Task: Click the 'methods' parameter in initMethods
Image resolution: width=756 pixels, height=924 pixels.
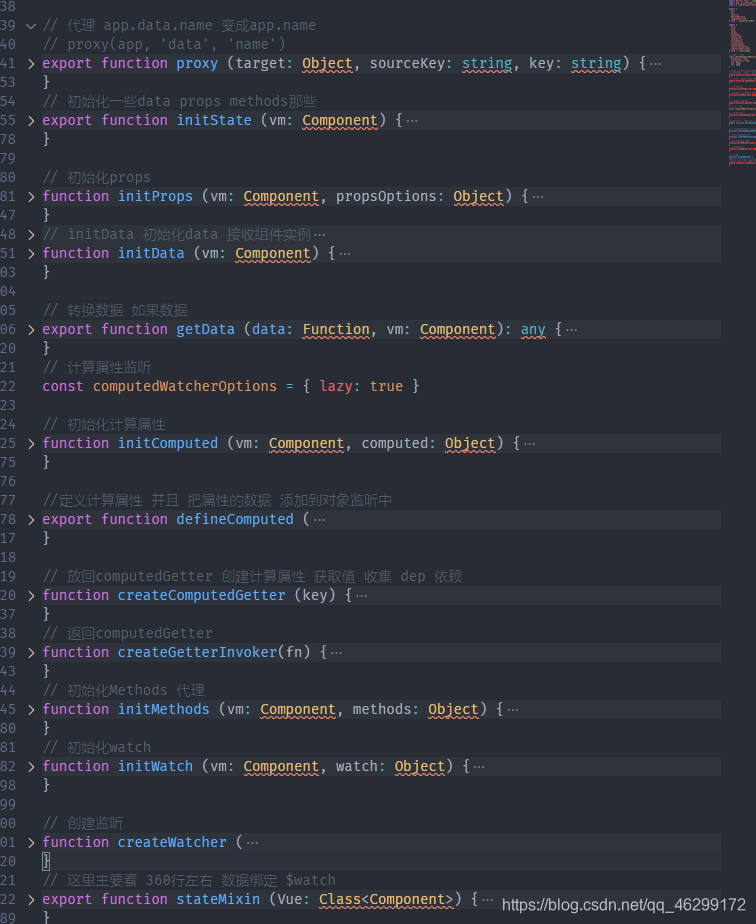Action: pyautogui.click(x=382, y=710)
